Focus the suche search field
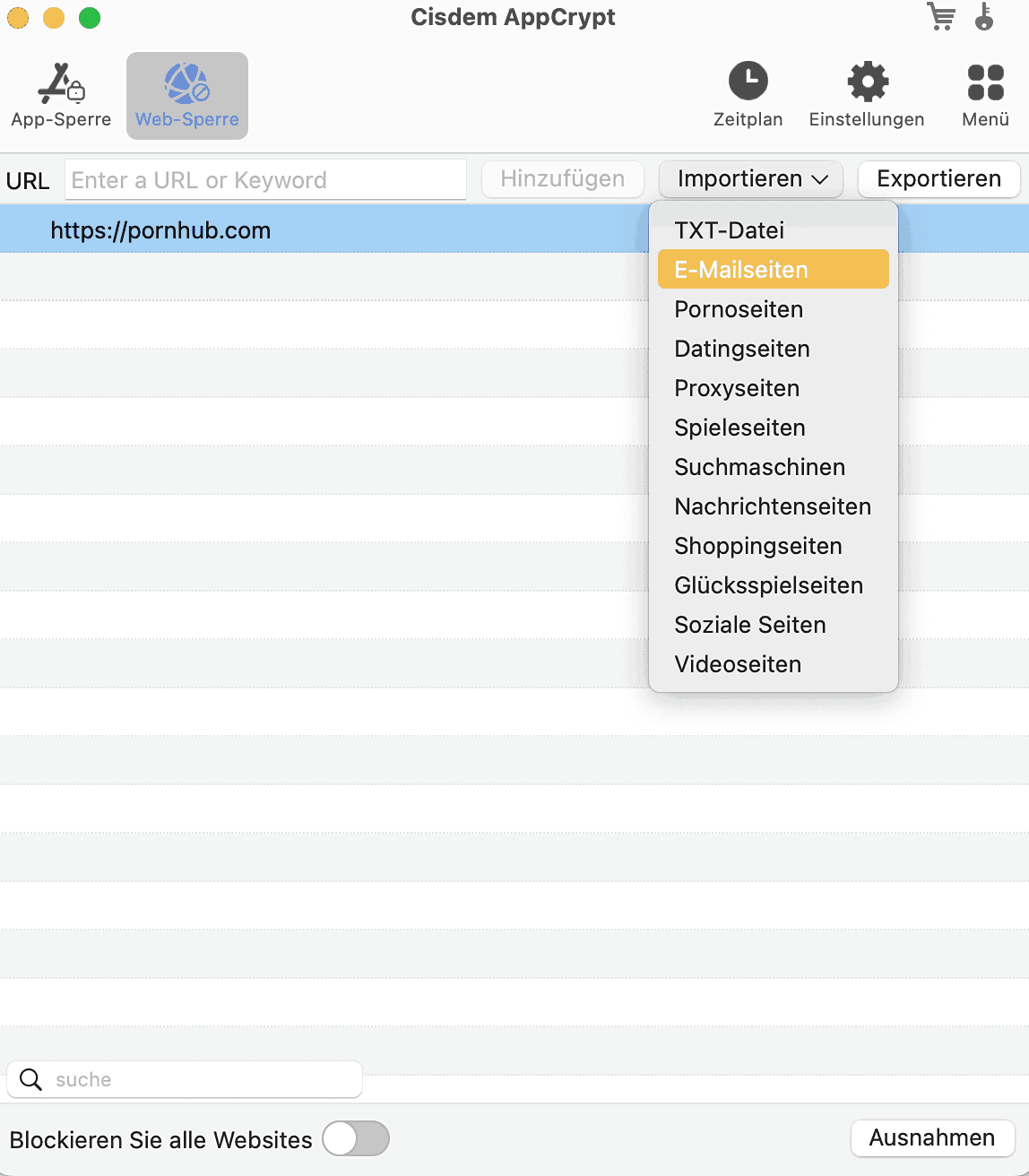1029x1176 pixels. click(185, 1079)
